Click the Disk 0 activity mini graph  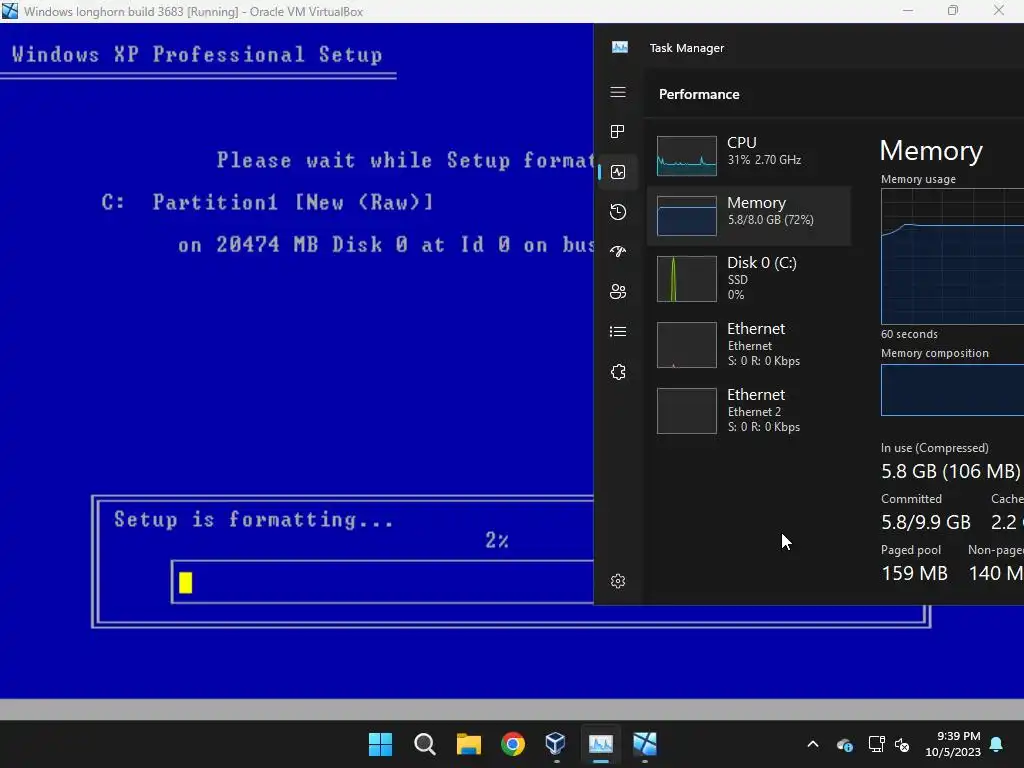(686, 279)
